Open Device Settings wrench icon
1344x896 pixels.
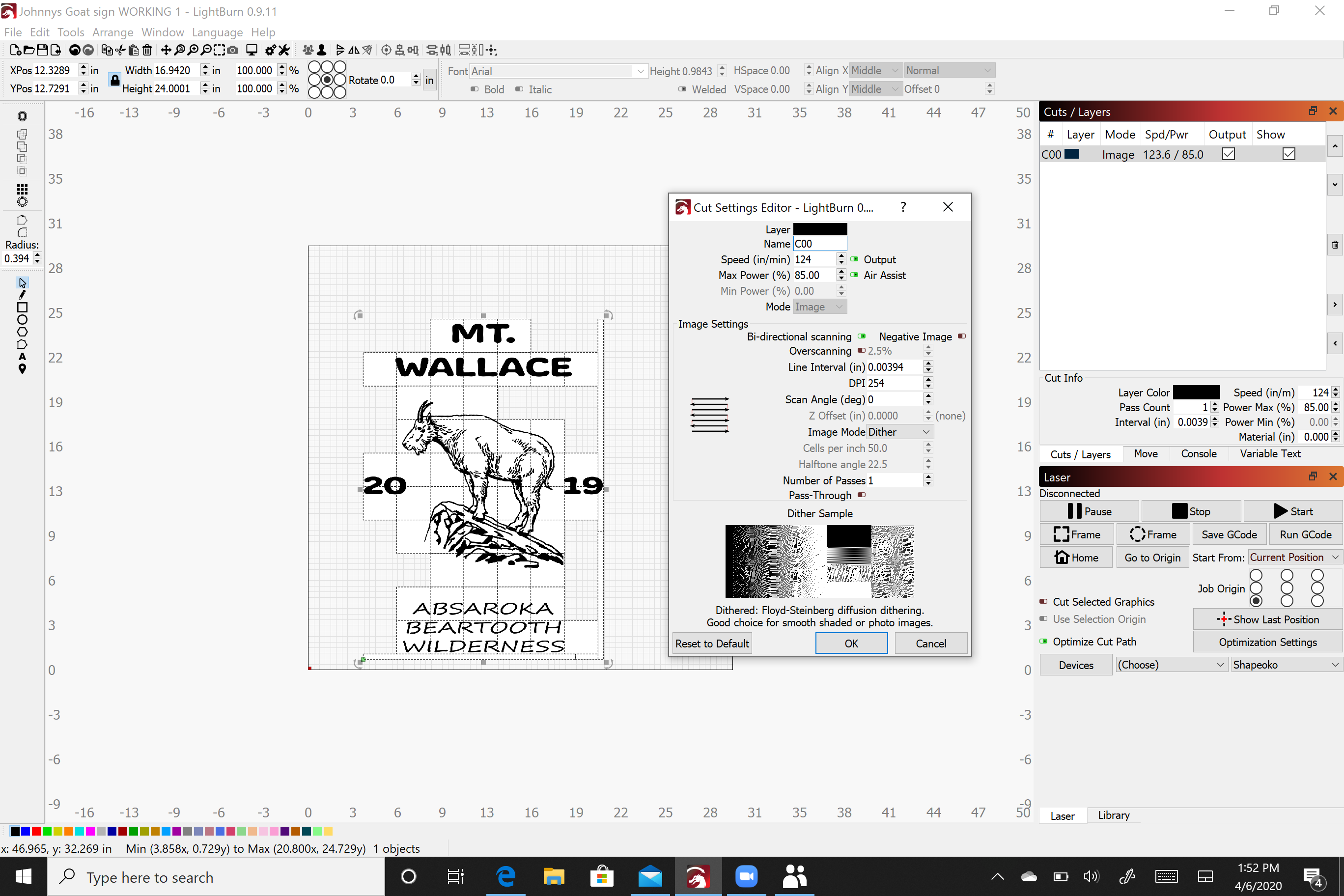[284, 50]
